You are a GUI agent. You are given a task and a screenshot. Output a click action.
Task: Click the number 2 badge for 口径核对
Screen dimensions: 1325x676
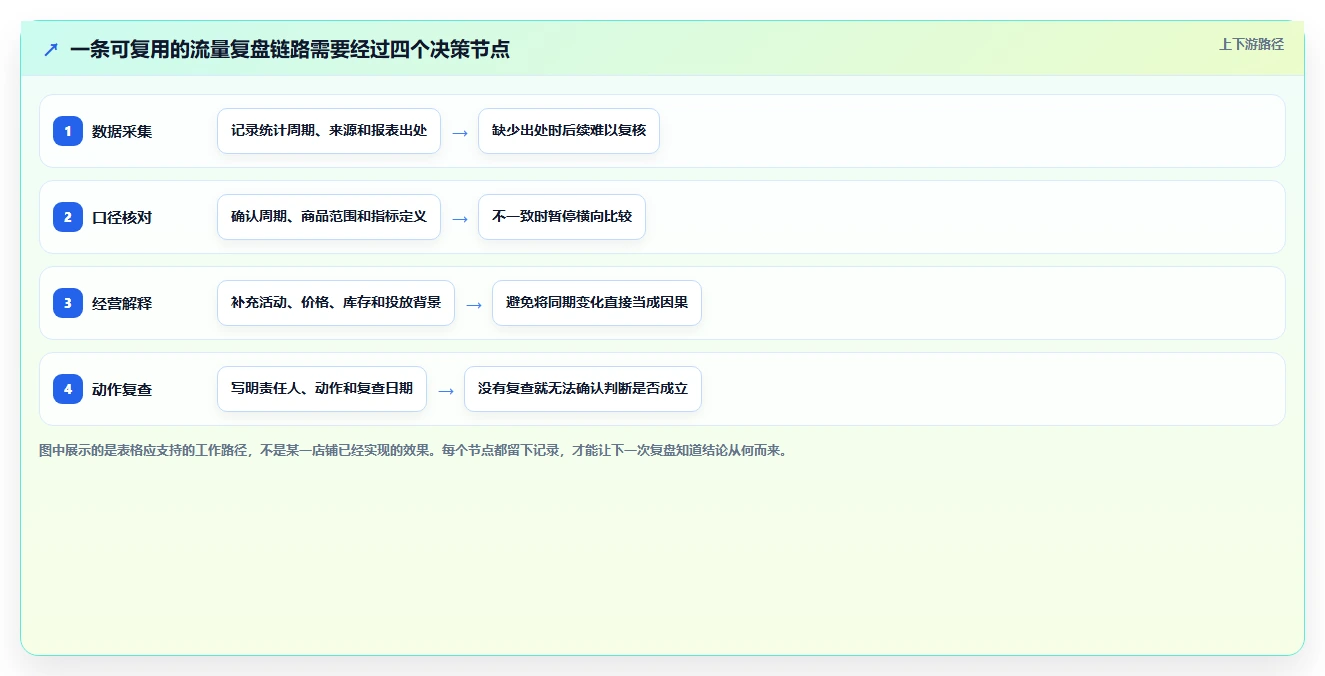68,217
